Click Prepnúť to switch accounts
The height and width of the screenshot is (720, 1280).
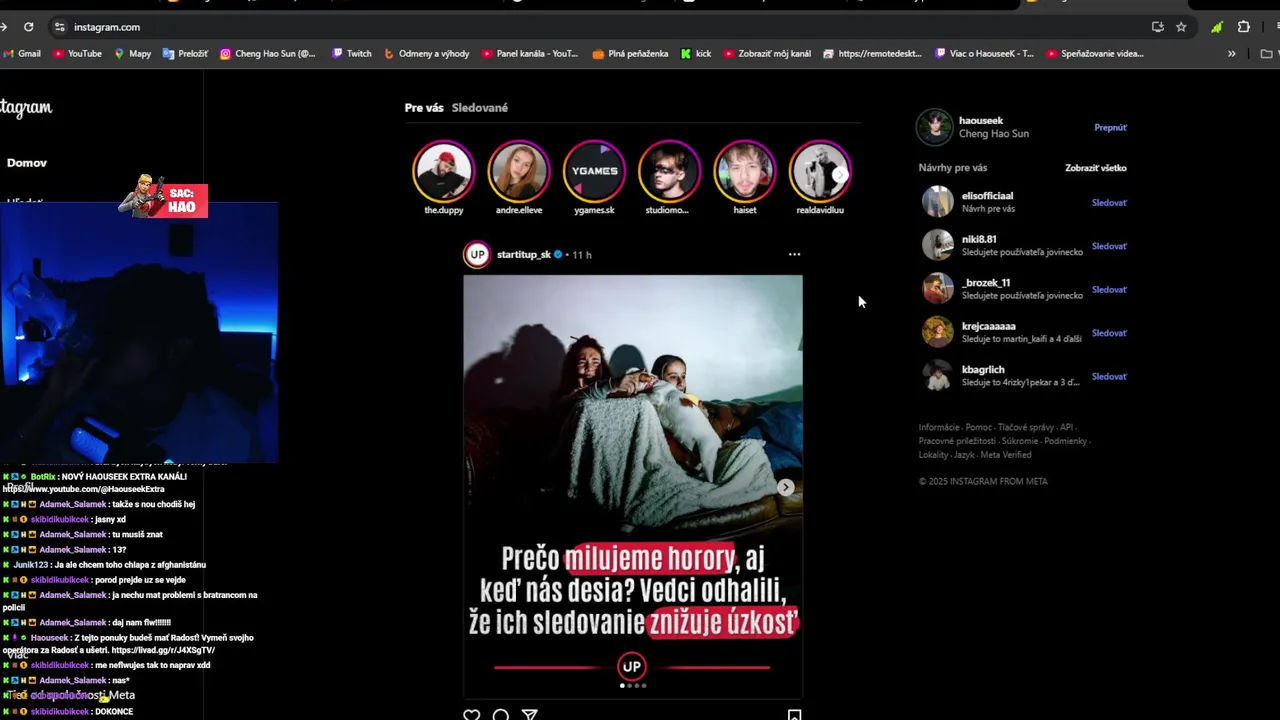click(x=1110, y=128)
